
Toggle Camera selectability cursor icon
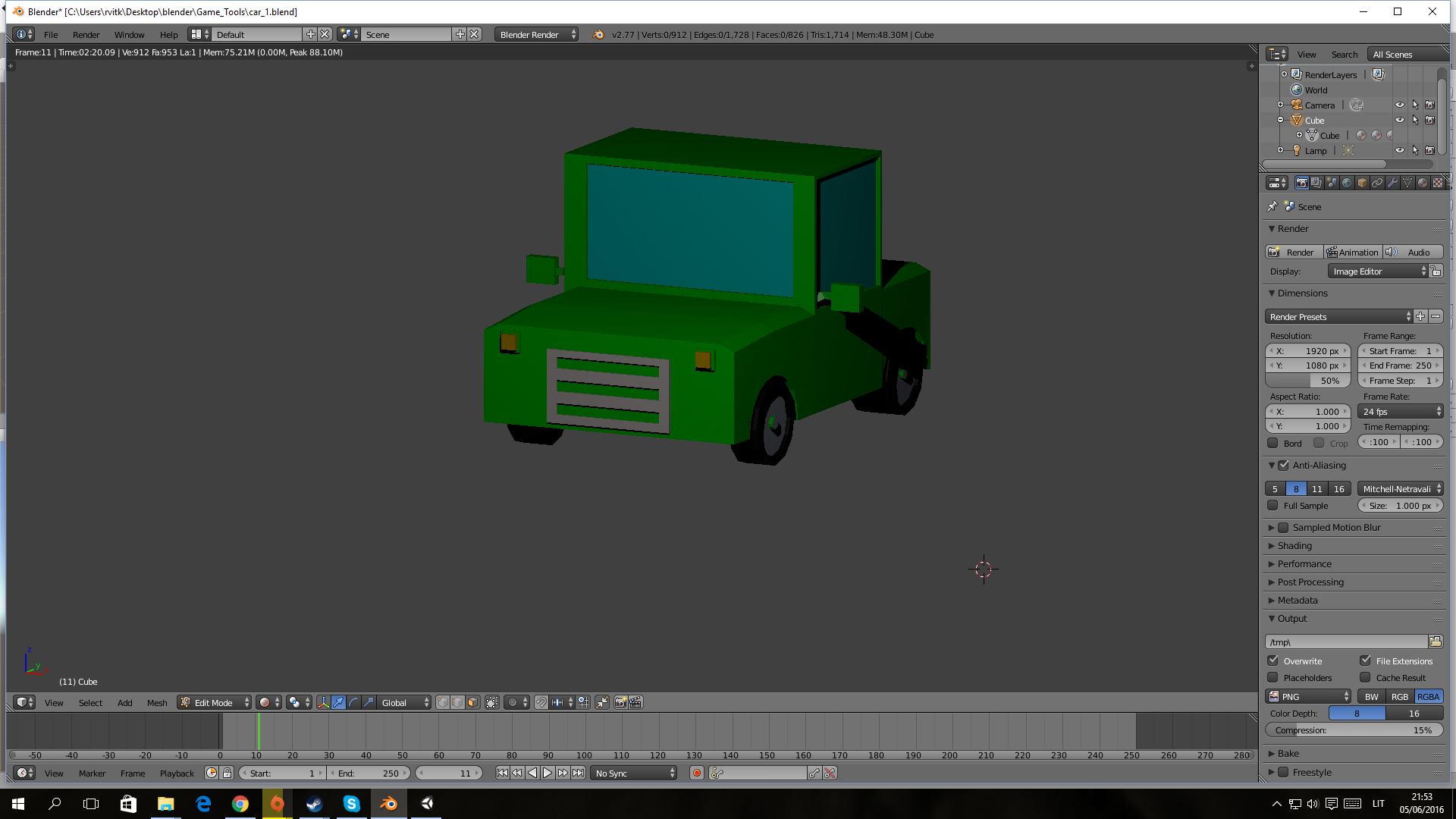[1415, 105]
